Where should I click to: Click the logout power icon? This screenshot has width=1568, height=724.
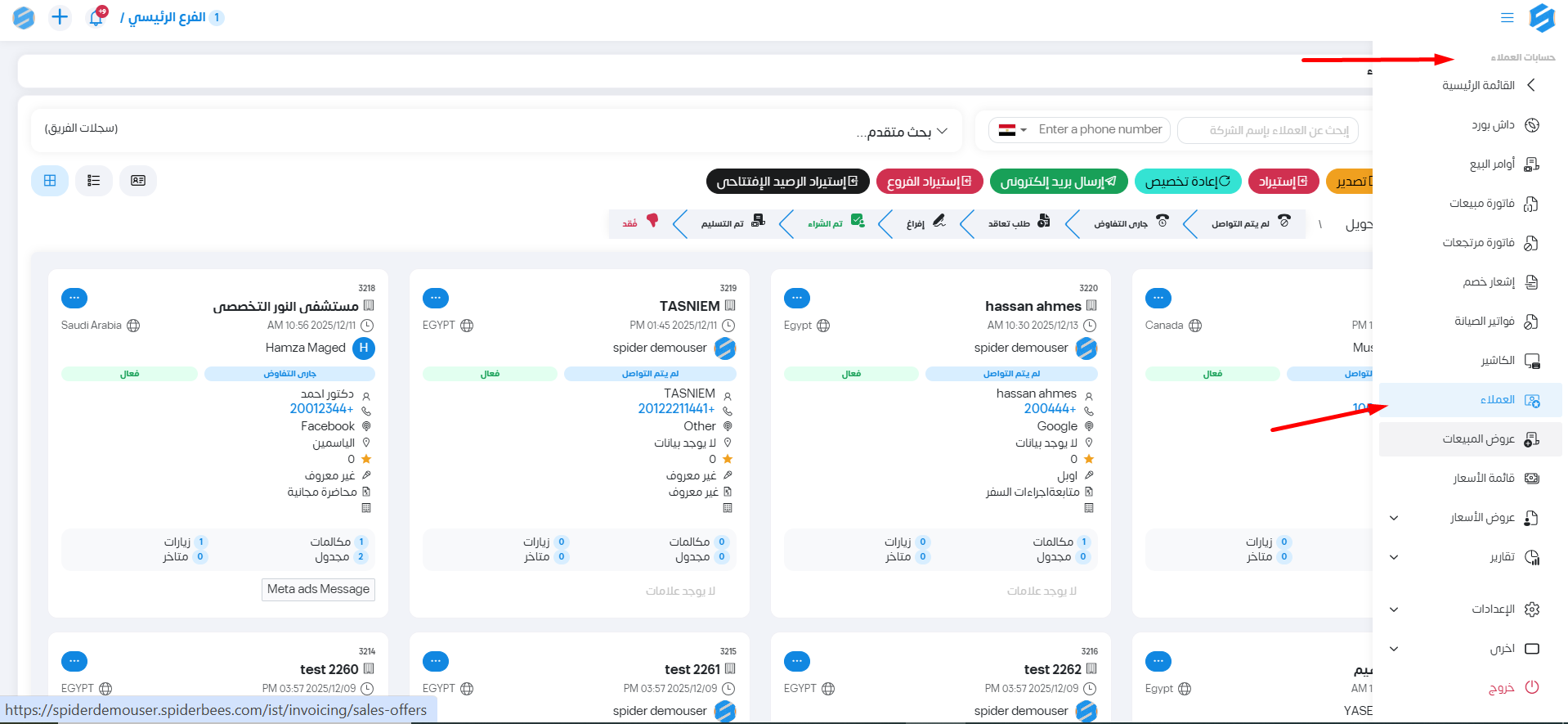tap(1532, 688)
